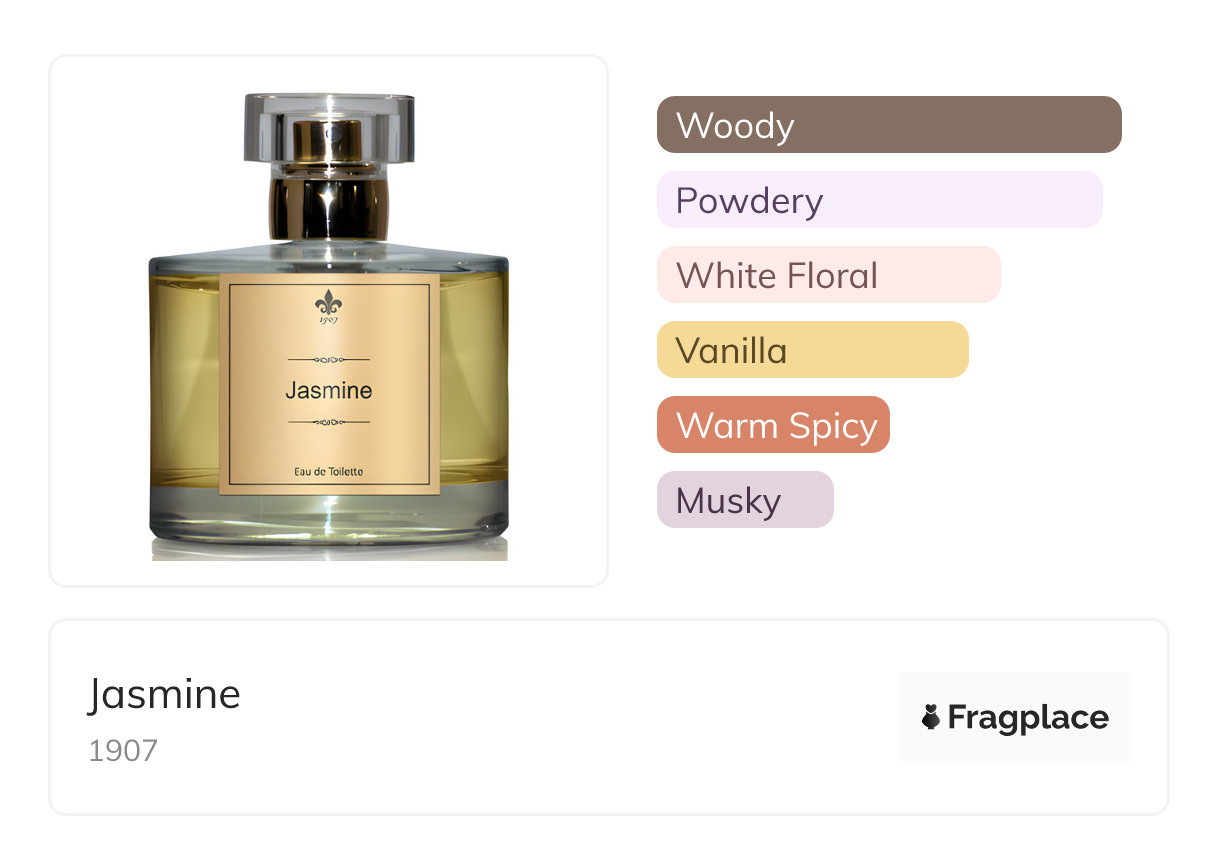Click the Jasmine name printed on label
Viewport: 1218px width, 864px height.
click(329, 391)
